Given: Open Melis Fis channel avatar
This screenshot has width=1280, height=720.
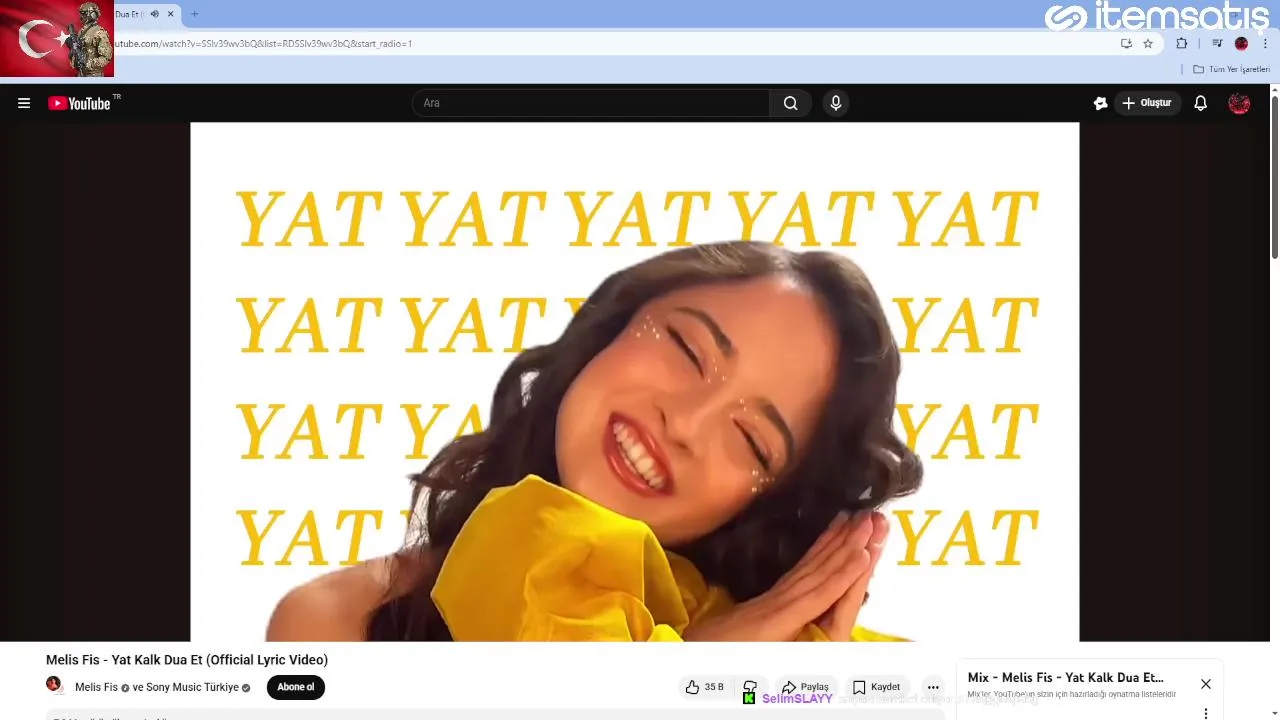Looking at the screenshot, I should click(54, 685).
